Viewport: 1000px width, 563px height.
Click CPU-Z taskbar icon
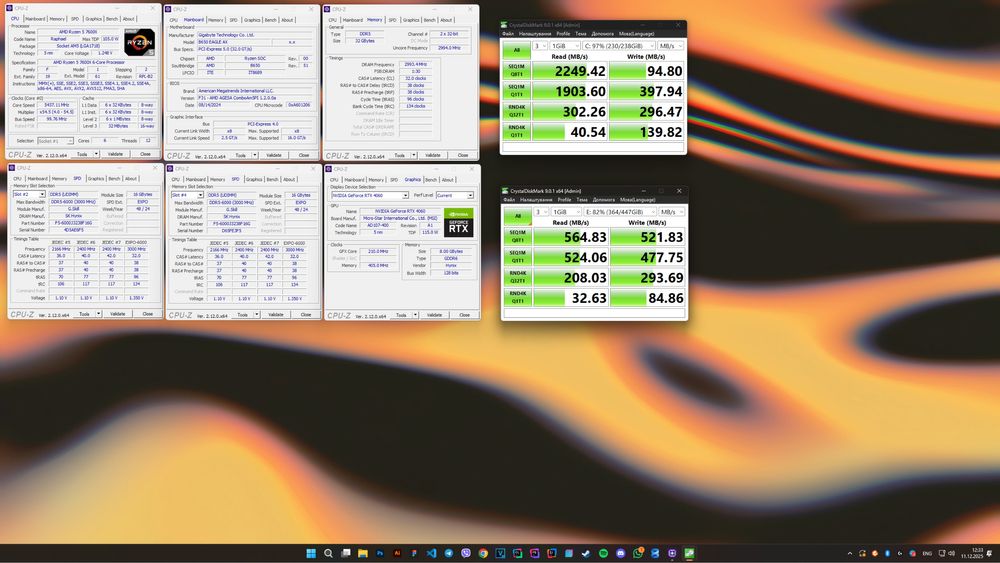[x=672, y=553]
